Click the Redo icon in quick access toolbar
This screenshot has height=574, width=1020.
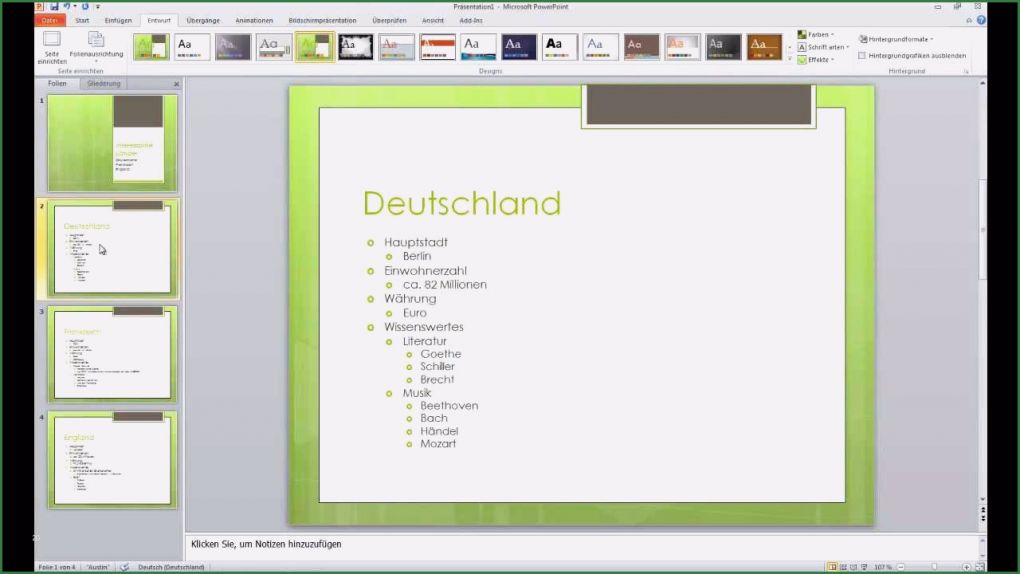85,7
